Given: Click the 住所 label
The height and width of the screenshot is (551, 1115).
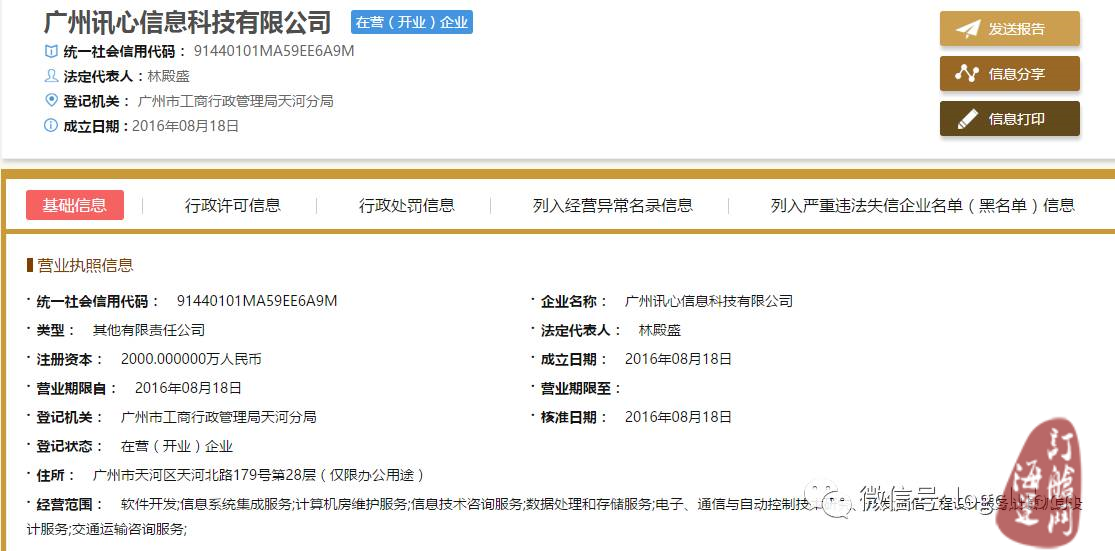Looking at the screenshot, I should [x=55, y=475].
